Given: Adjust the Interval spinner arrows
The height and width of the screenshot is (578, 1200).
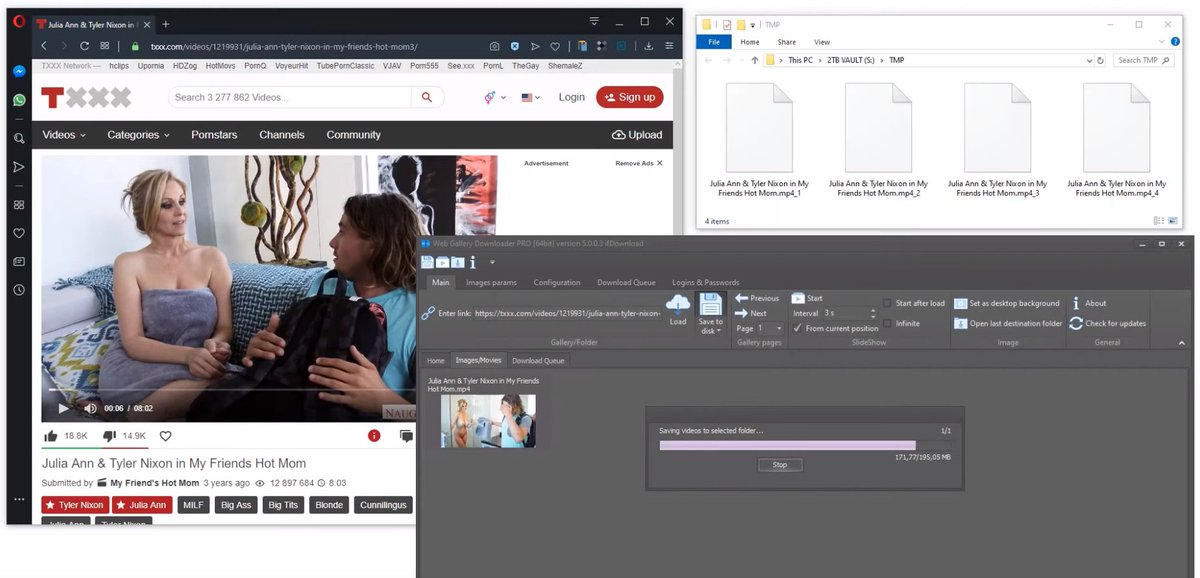Looking at the screenshot, I should tap(874, 313).
